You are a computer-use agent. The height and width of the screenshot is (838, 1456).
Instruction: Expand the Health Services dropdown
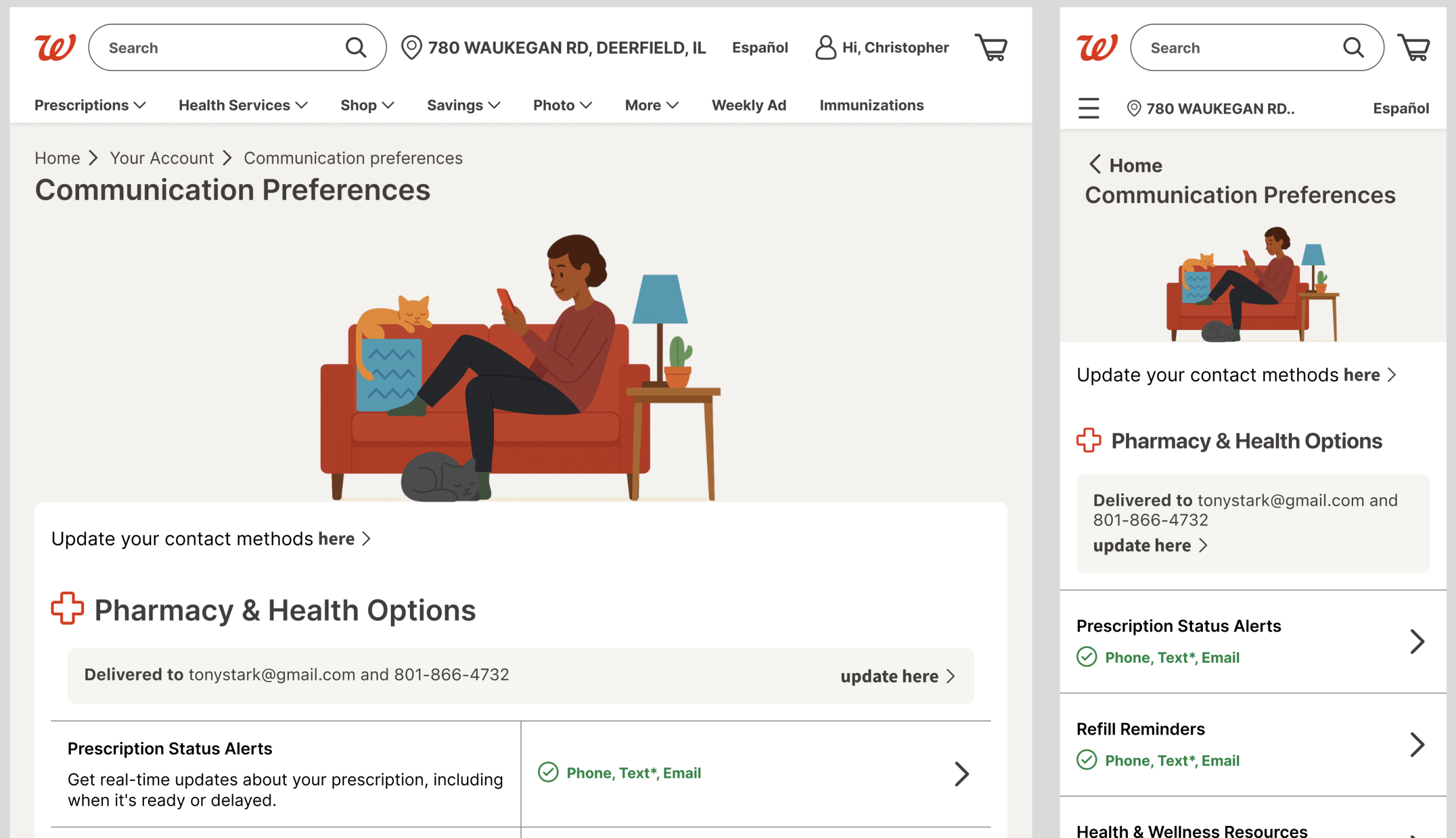[x=243, y=105]
